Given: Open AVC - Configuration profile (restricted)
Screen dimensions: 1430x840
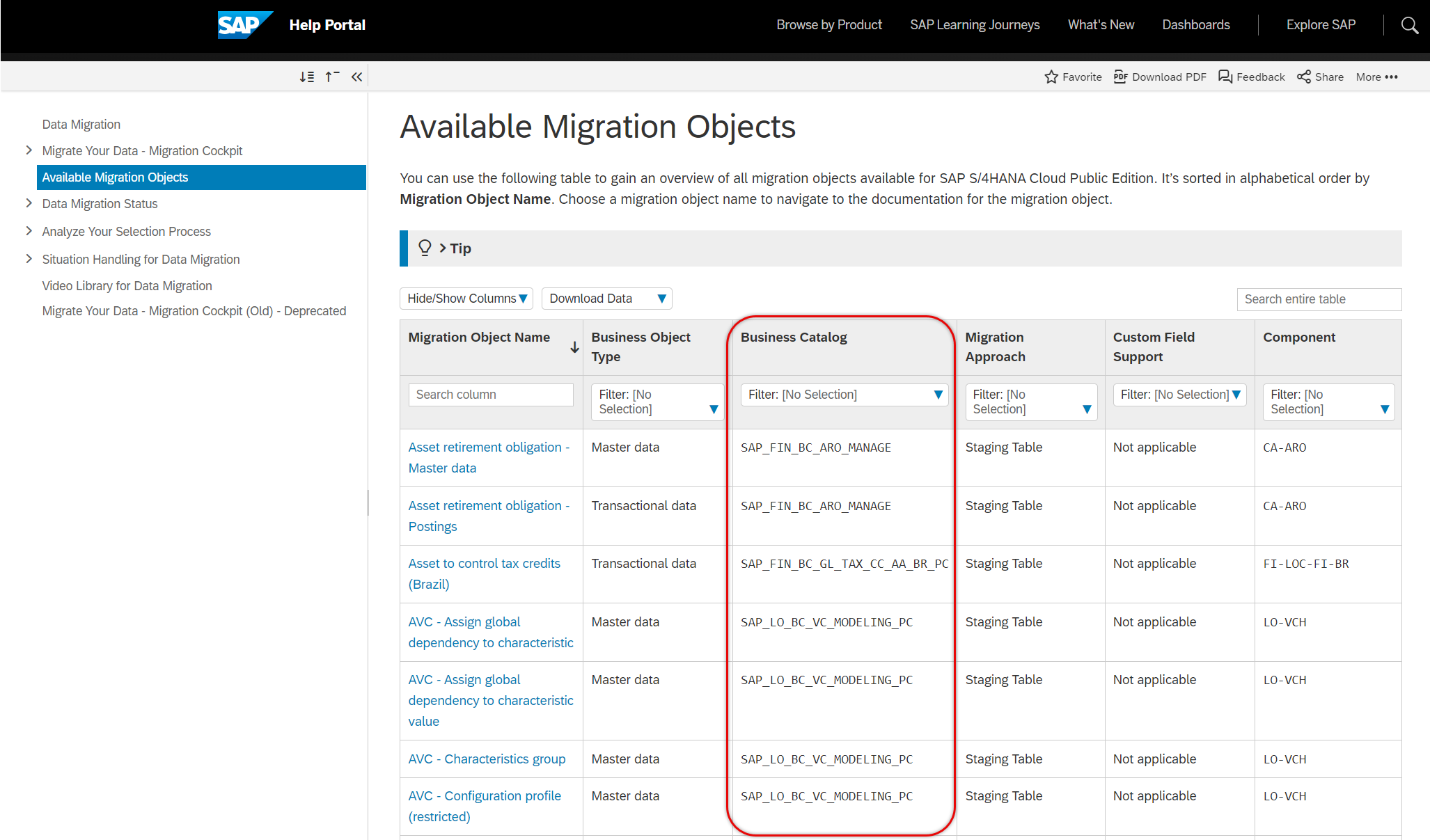Looking at the screenshot, I should (x=485, y=806).
